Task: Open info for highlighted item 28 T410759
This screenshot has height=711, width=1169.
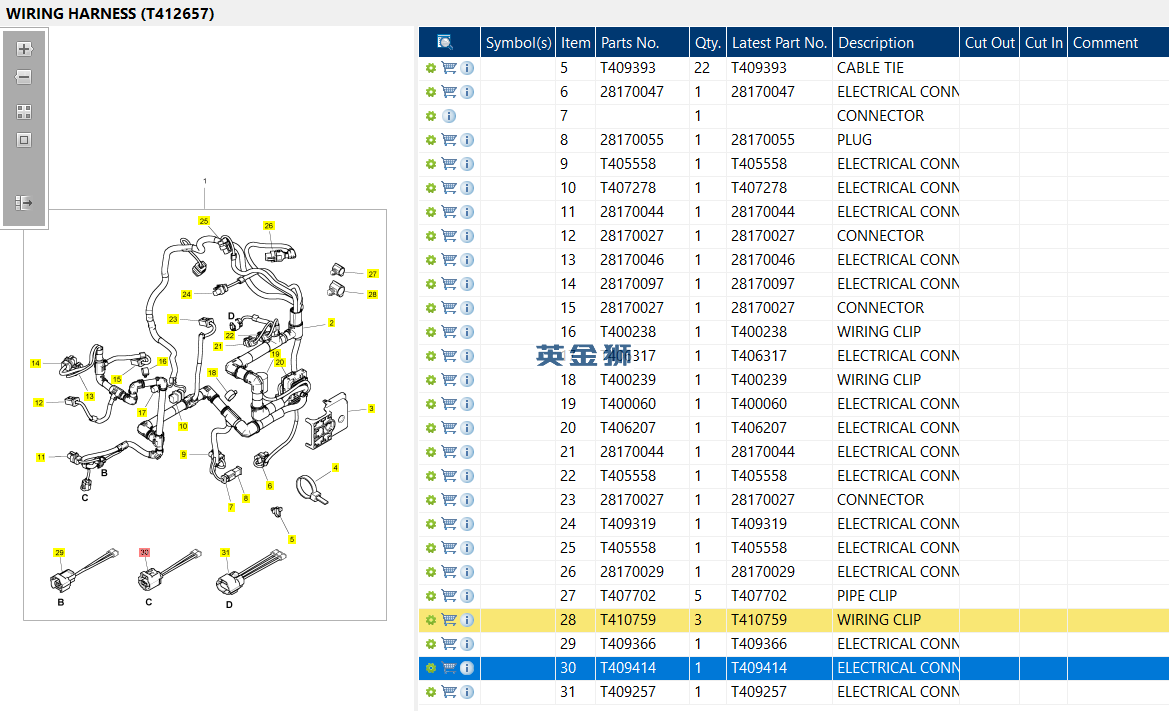Action: pos(467,620)
